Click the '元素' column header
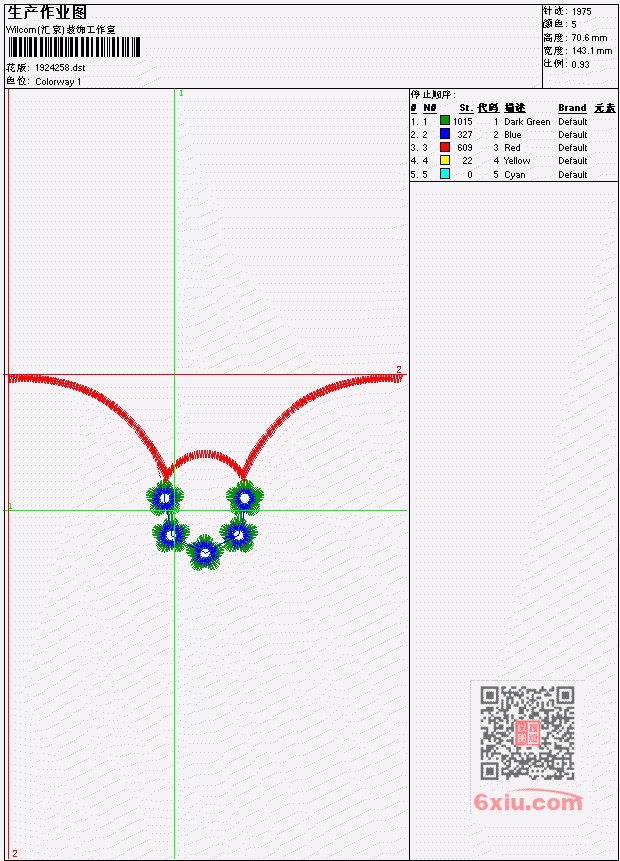Image resolution: width=620 pixels, height=861 pixels. pyautogui.click(x=605, y=108)
